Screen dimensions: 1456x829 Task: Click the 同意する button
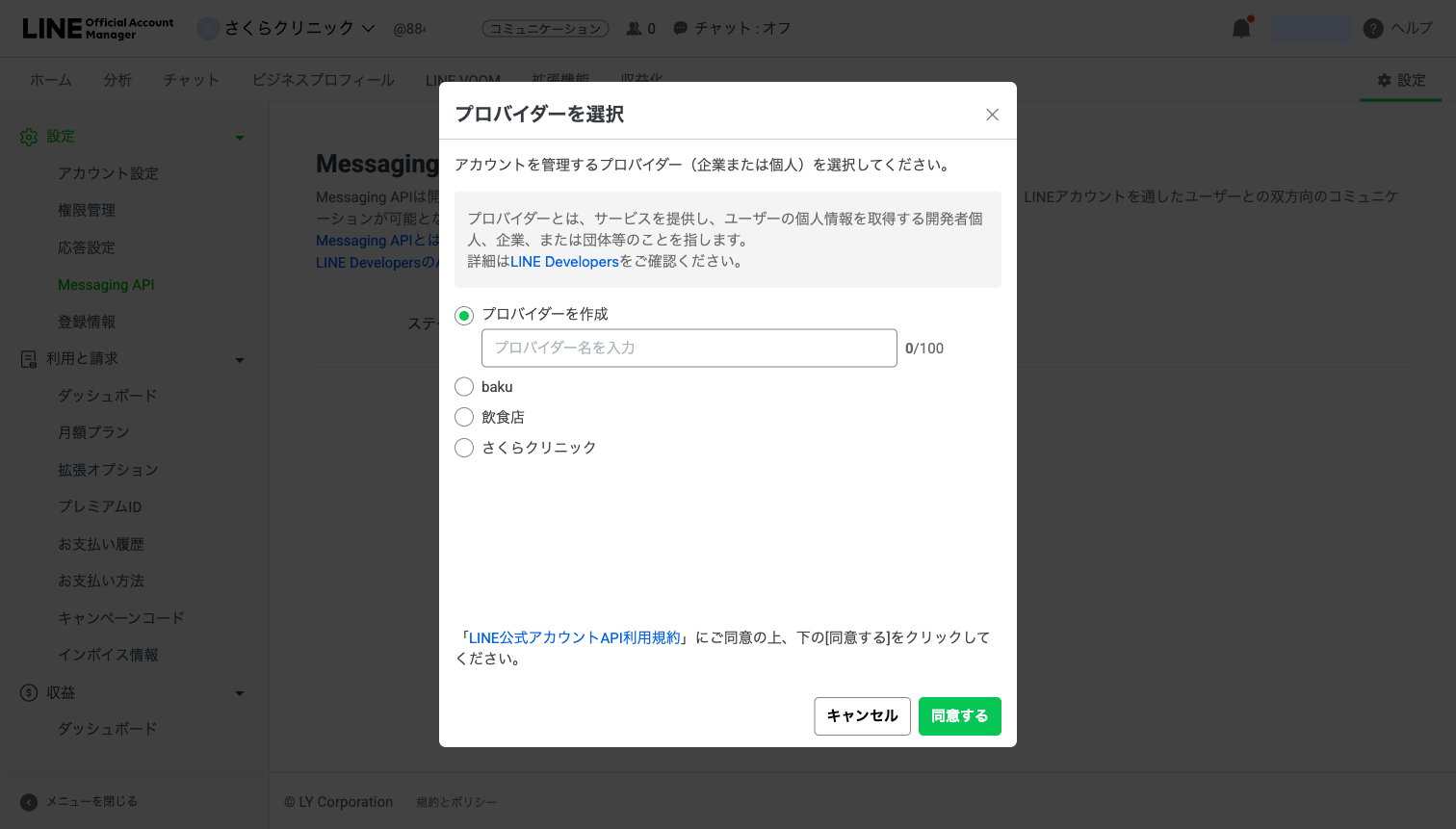click(x=960, y=716)
